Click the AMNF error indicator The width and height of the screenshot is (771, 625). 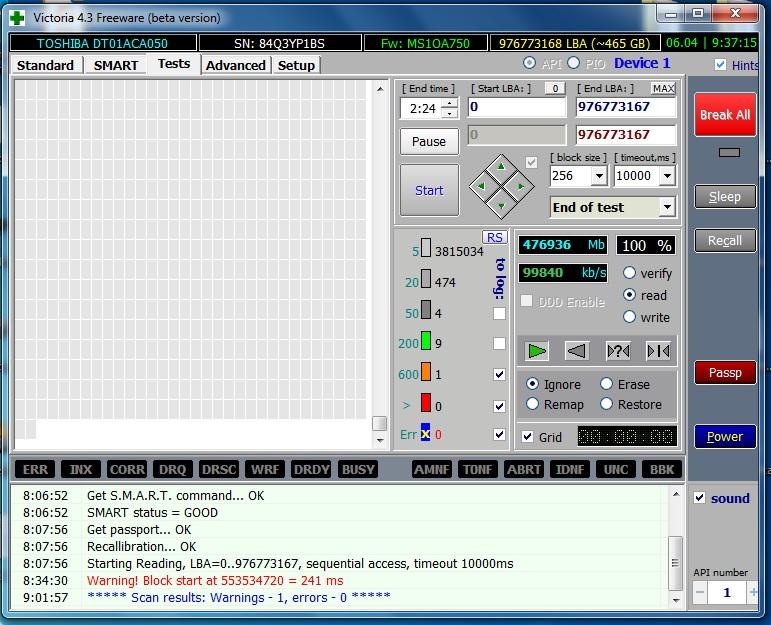coord(432,469)
